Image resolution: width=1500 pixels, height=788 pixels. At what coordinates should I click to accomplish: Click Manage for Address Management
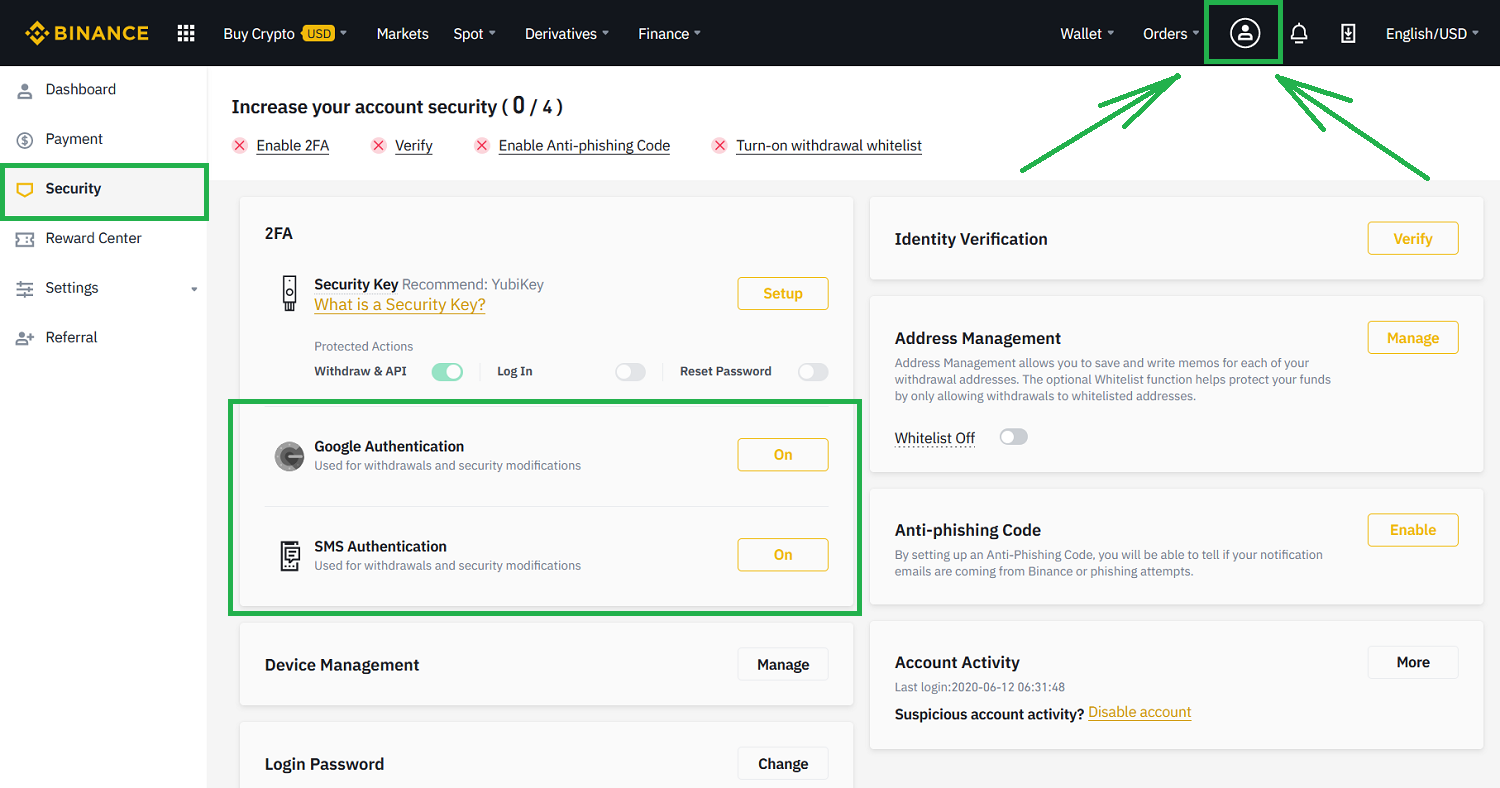1413,338
